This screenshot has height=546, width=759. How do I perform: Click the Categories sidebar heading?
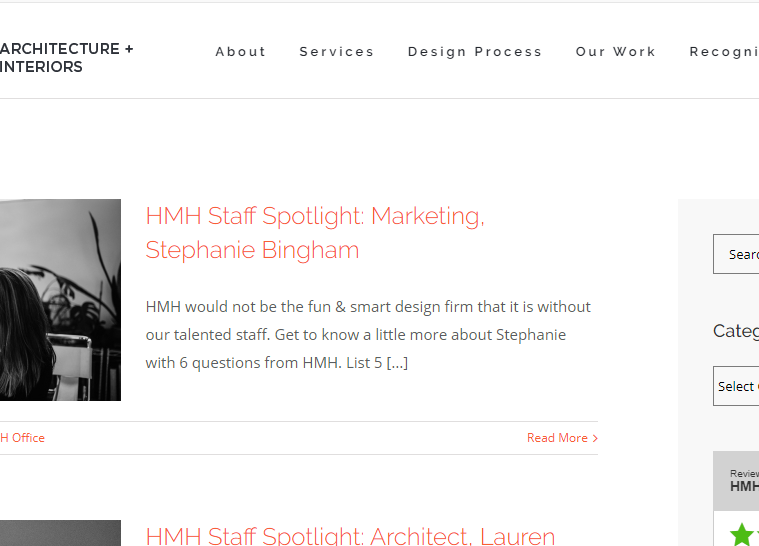tap(736, 331)
